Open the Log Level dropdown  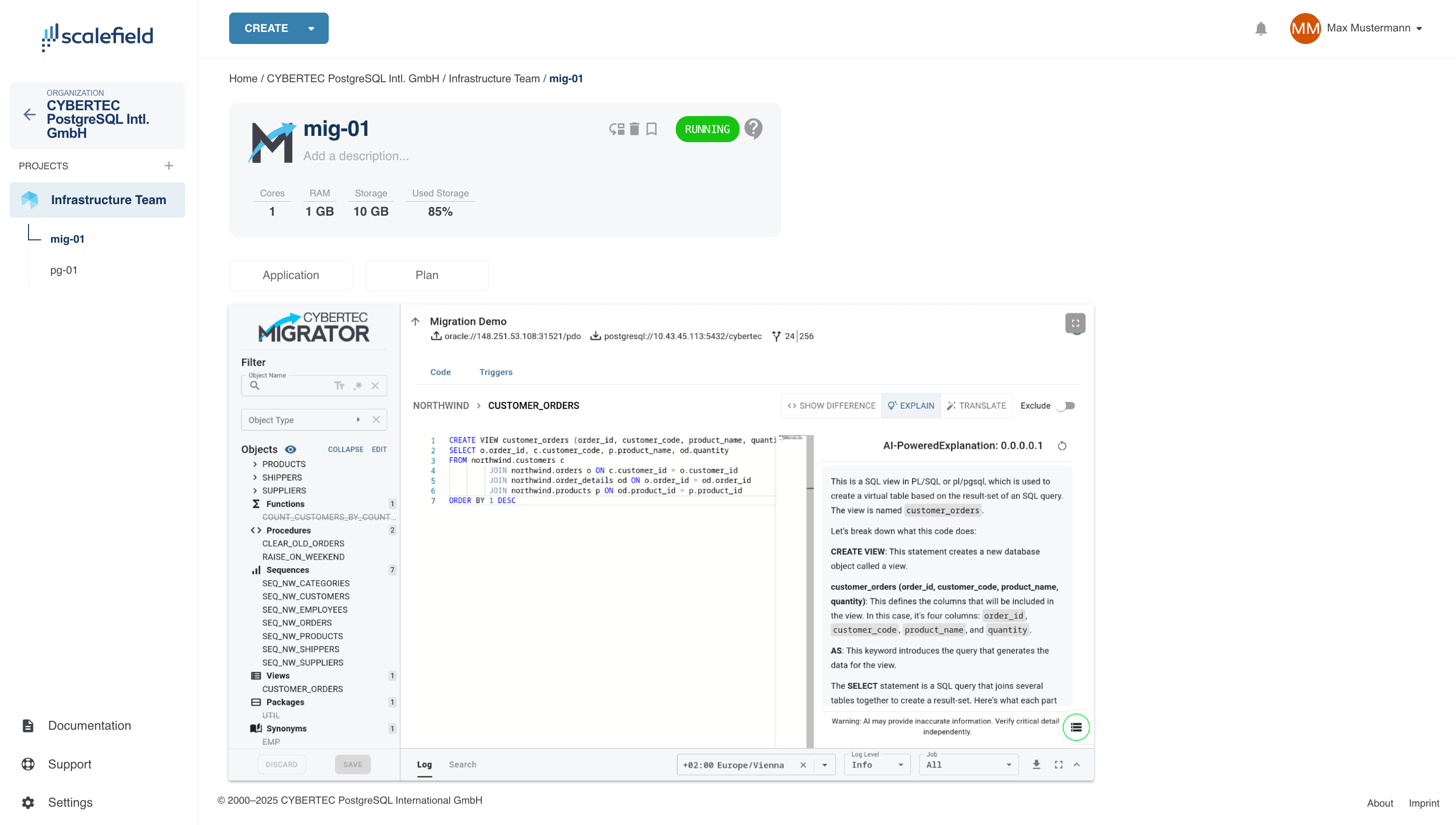pos(877,765)
